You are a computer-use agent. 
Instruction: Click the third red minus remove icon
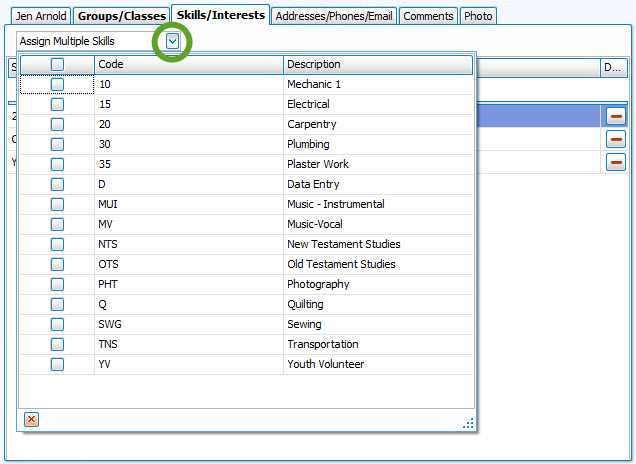pyautogui.click(x=615, y=161)
